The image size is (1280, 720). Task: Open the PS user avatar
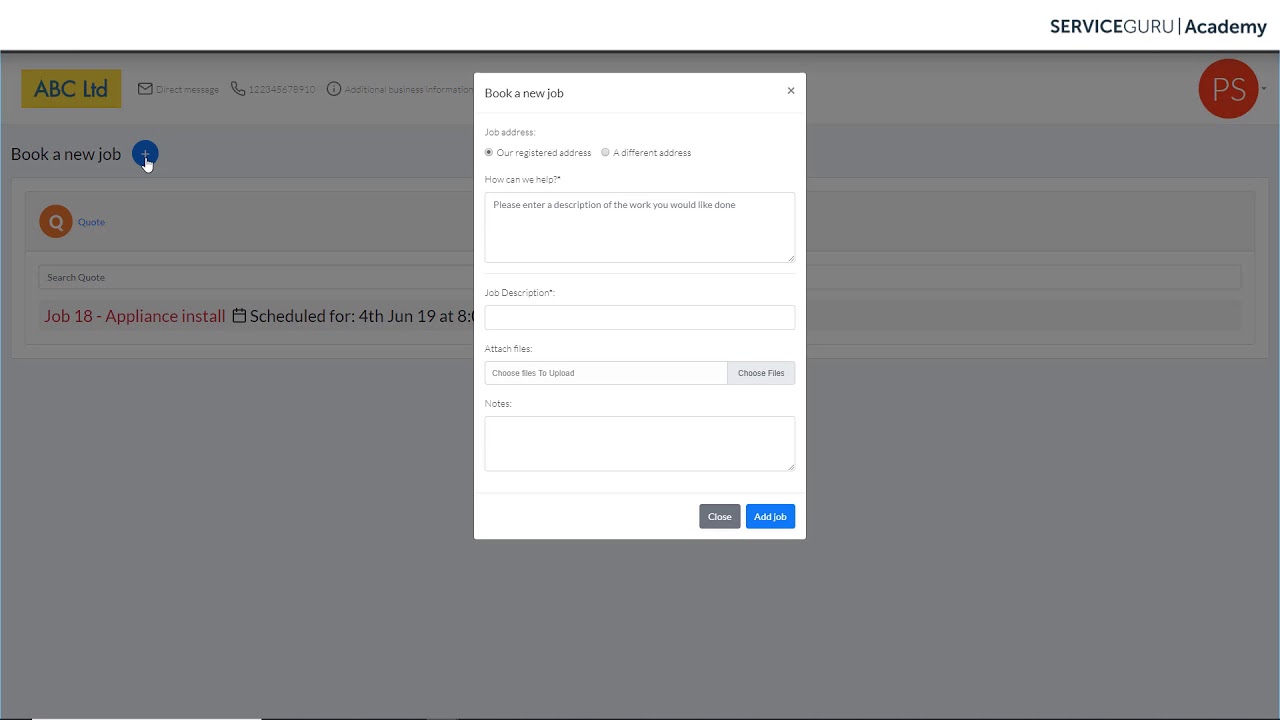tap(1228, 89)
